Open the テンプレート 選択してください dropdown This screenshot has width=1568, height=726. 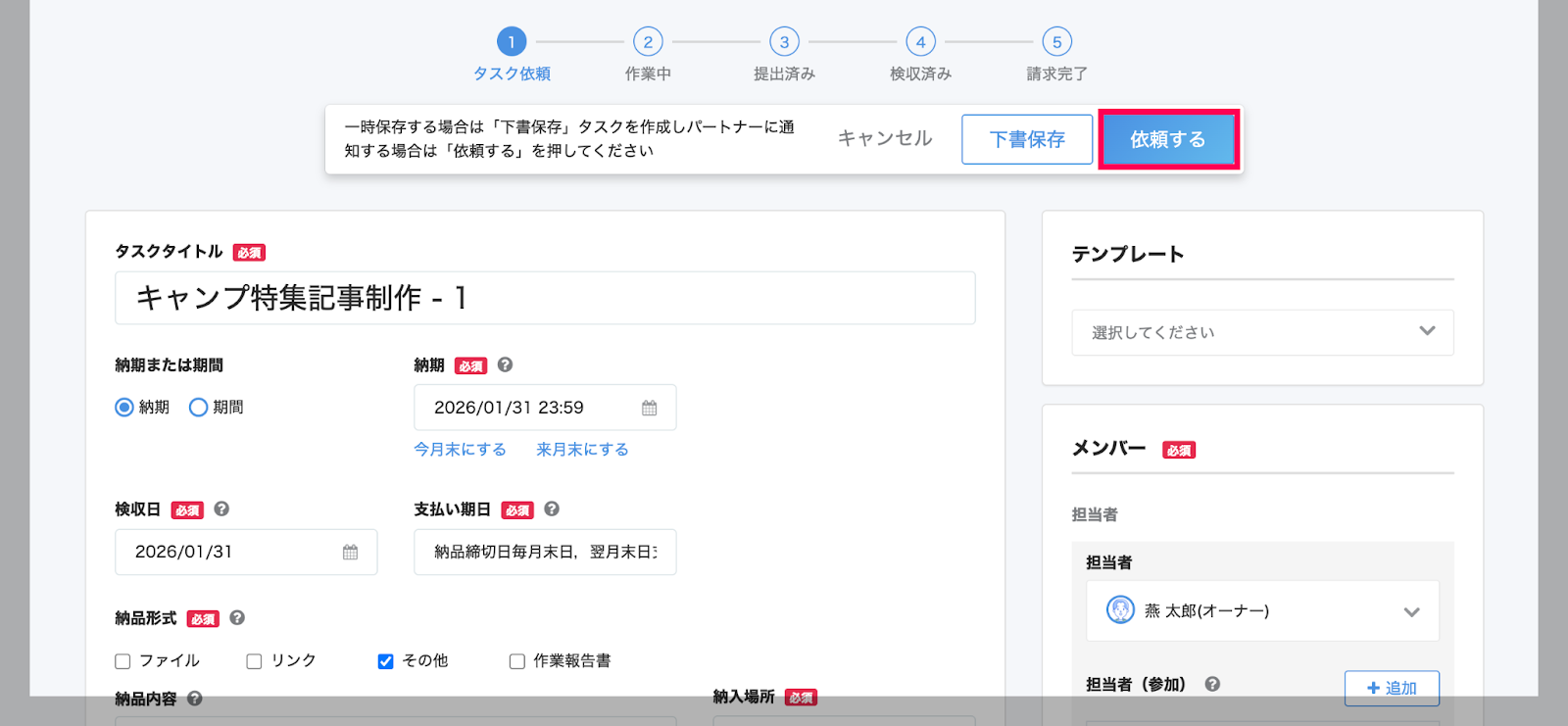1262,332
